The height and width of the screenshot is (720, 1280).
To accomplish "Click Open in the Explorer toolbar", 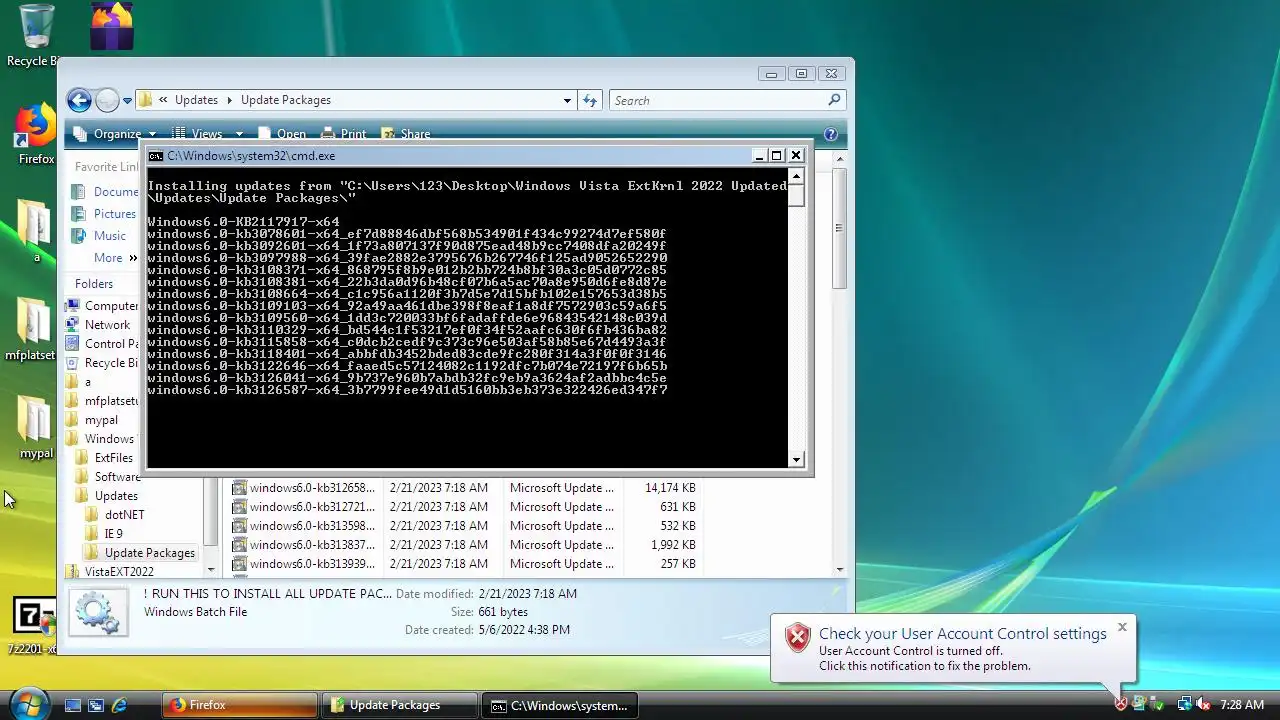I will coord(282,134).
